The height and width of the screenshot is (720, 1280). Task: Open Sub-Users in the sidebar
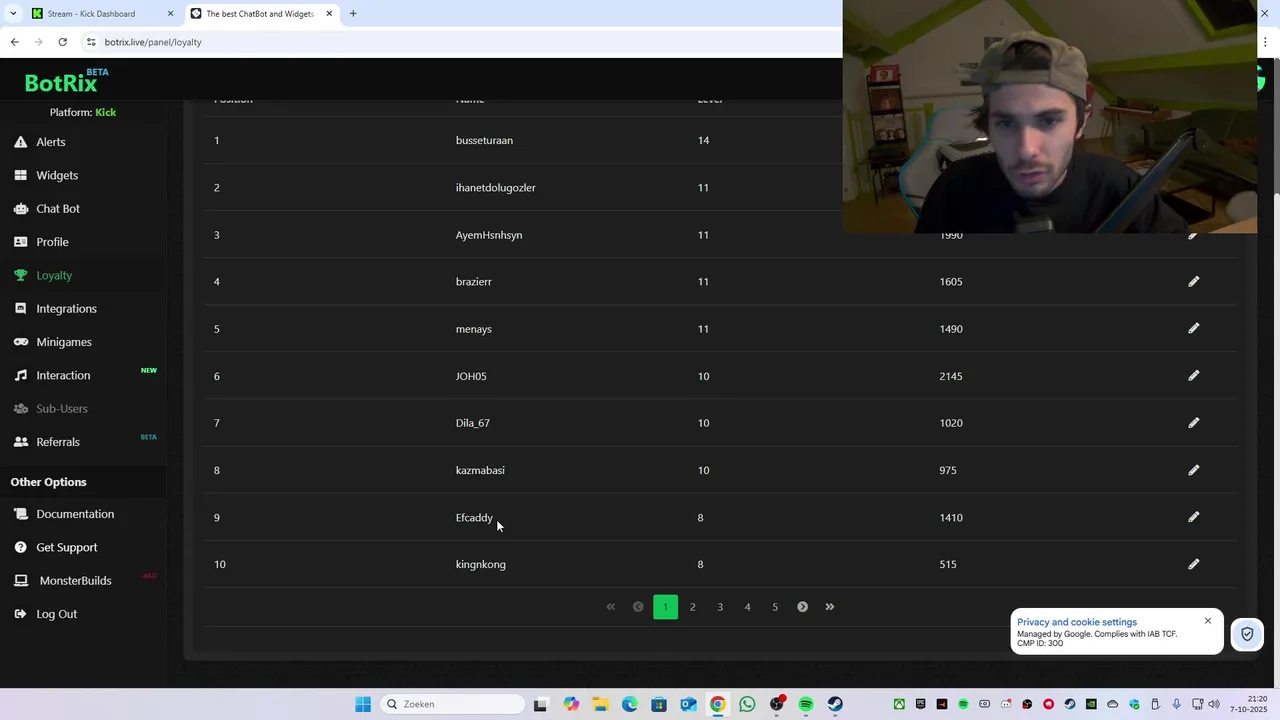[x=62, y=409]
